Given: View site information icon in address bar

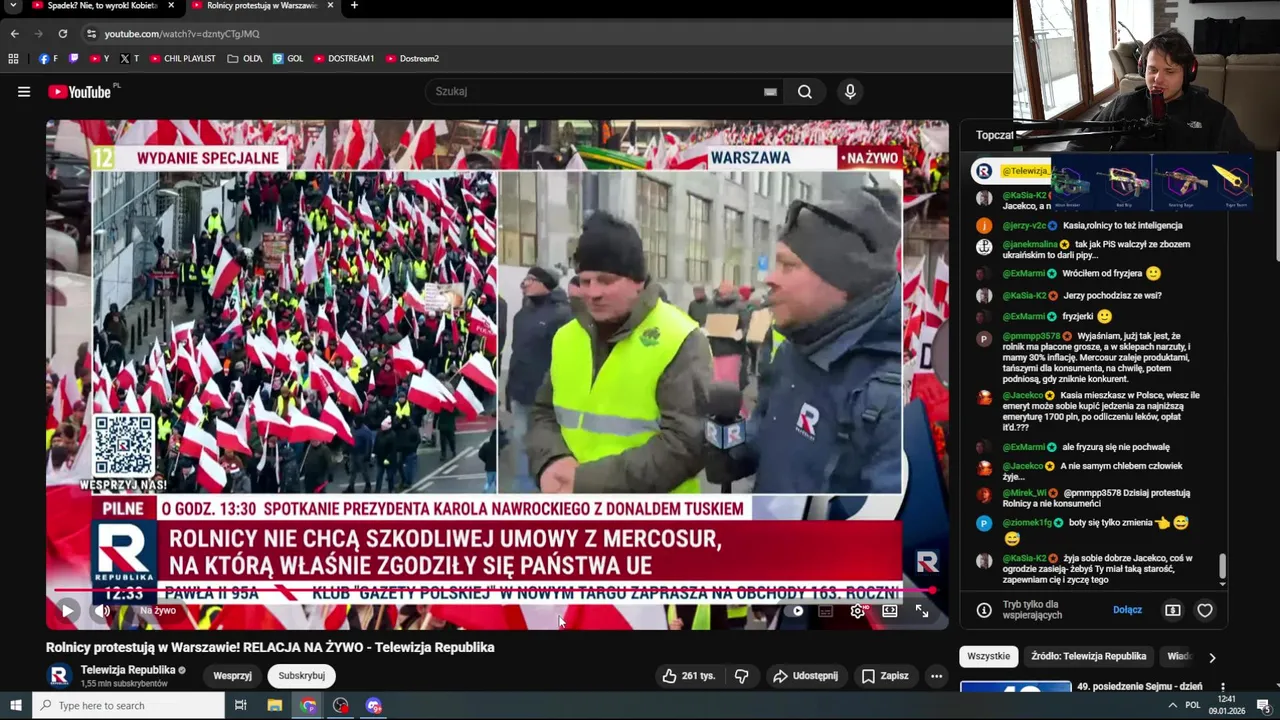Looking at the screenshot, I should click(91, 34).
